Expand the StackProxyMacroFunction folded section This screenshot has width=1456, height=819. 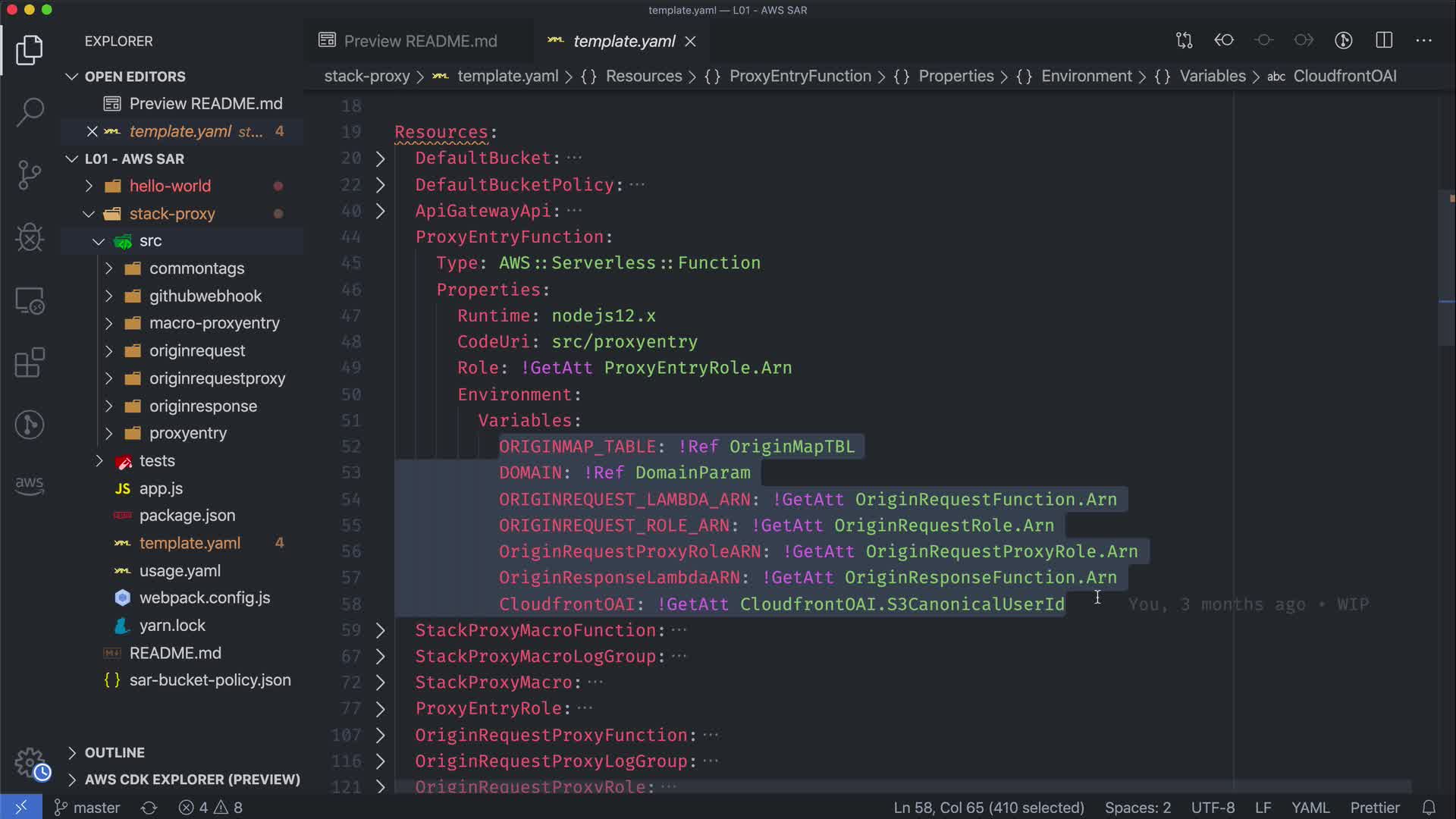(x=381, y=630)
